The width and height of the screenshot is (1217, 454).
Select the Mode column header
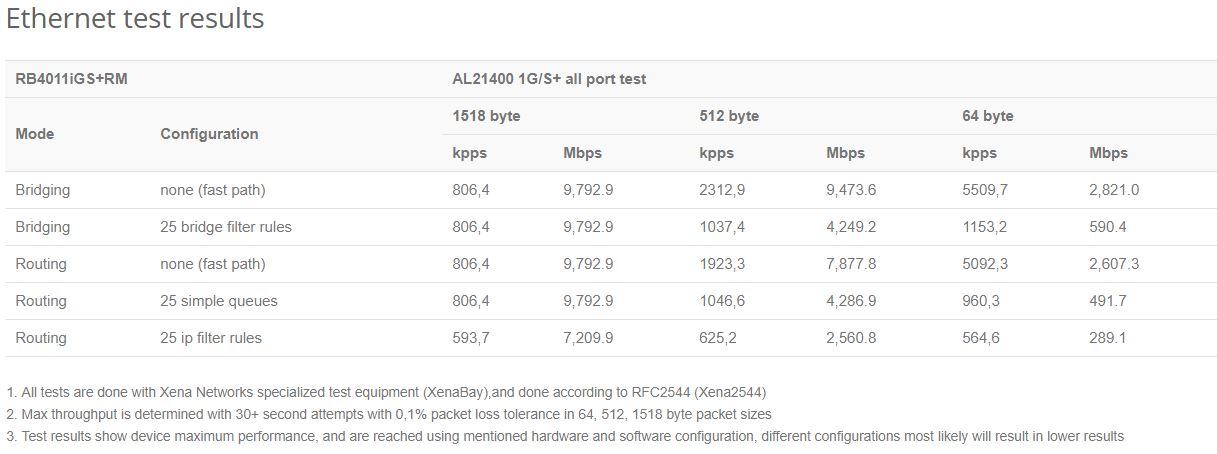[x=35, y=134]
